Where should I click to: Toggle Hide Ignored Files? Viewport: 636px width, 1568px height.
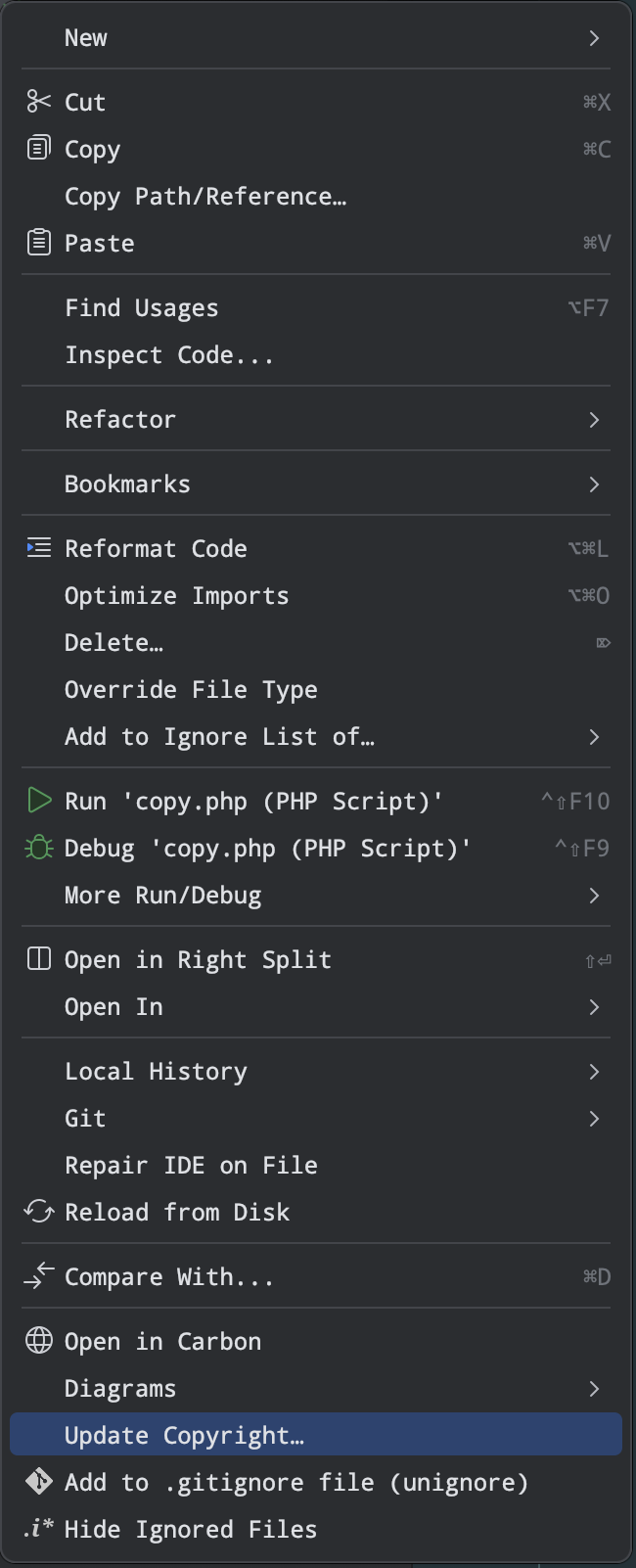point(190,1529)
